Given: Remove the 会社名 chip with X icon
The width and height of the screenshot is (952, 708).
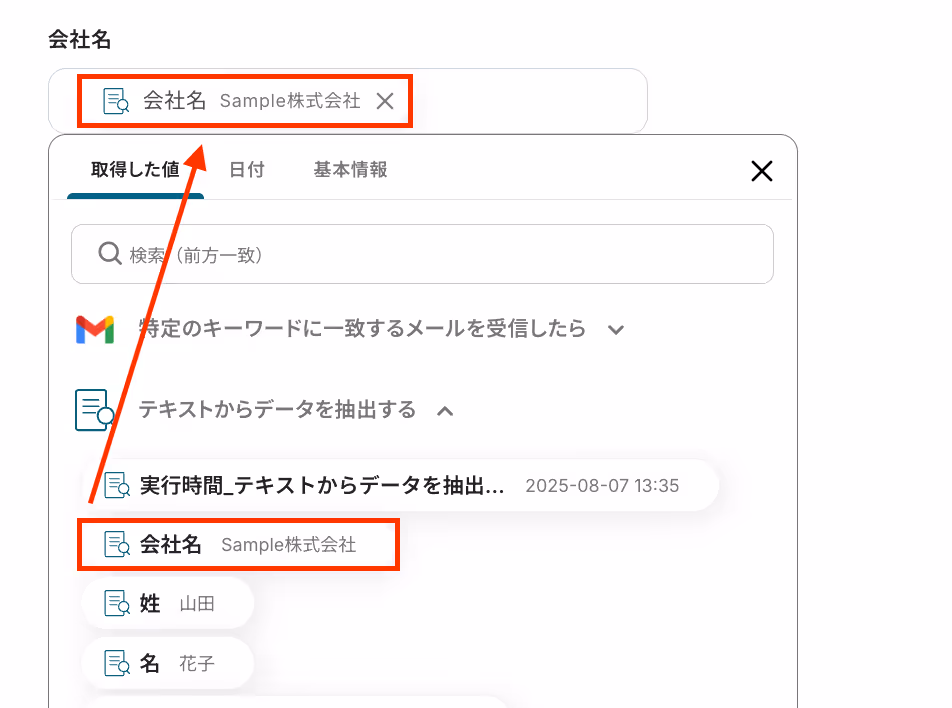Looking at the screenshot, I should click(385, 101).
